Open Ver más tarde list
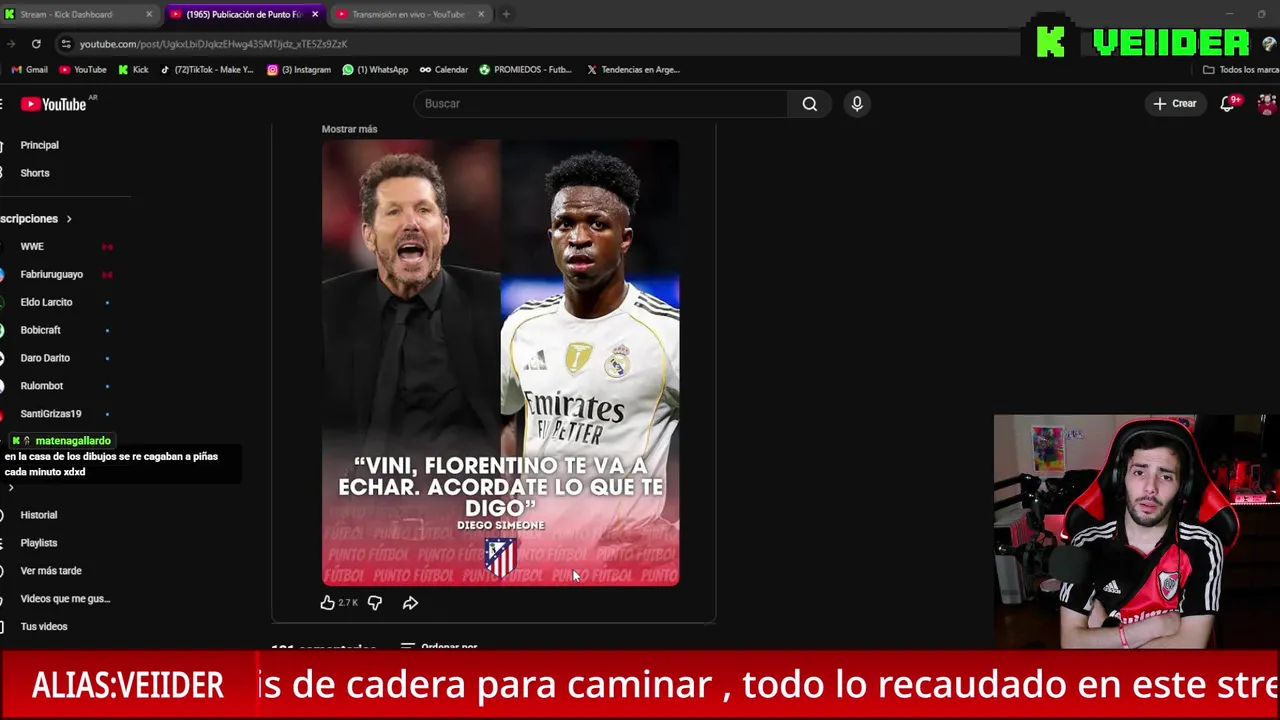 point(51,571)
